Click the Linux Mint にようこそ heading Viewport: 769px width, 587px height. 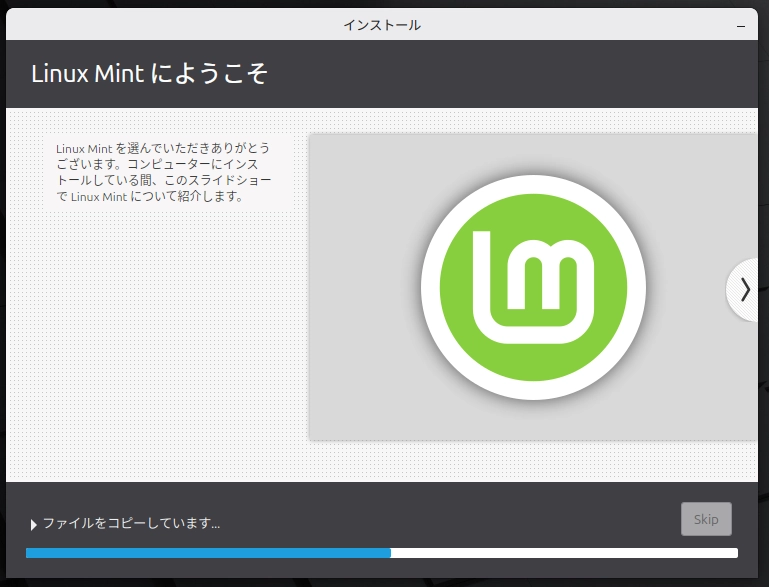tap(150, 74)
